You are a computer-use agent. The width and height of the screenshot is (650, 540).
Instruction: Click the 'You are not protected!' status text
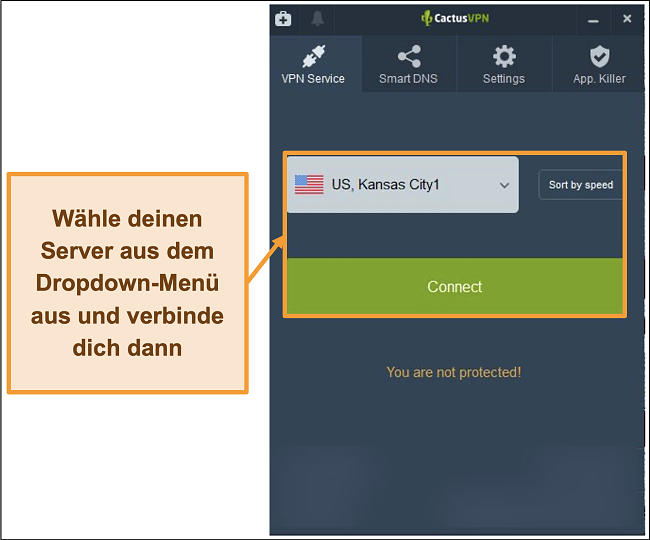point(454,372)
